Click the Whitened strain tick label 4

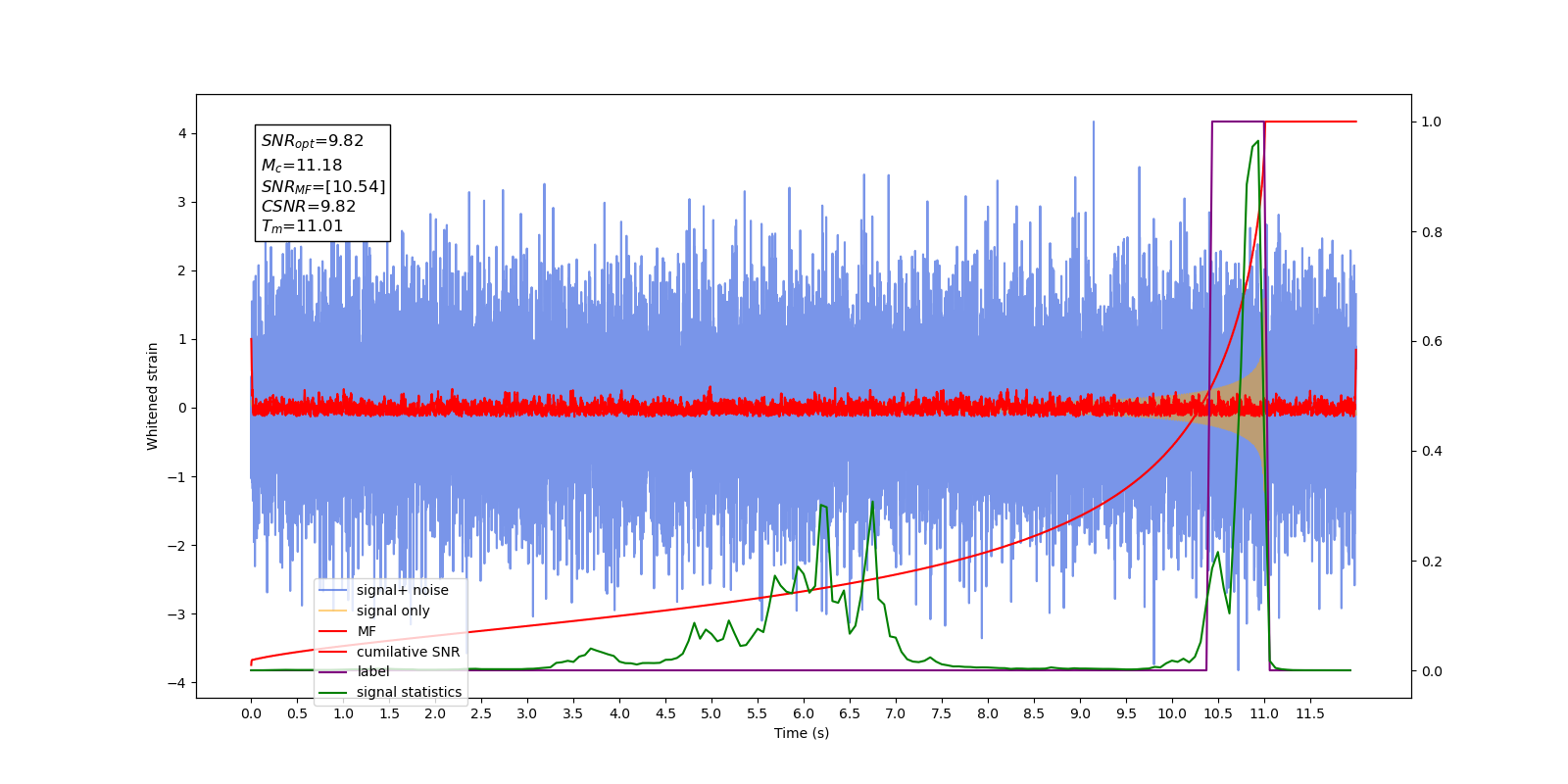click(x=182, y=133)
